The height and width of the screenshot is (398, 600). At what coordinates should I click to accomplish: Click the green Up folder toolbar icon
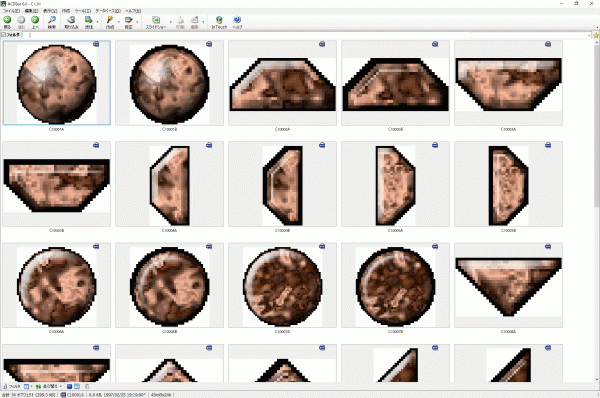35,20
